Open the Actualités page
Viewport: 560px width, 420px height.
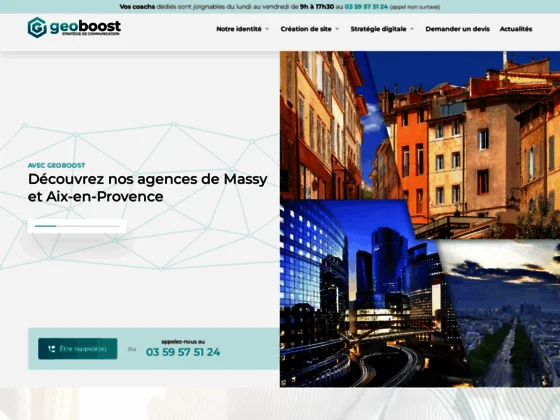click(x=516, y=29)
